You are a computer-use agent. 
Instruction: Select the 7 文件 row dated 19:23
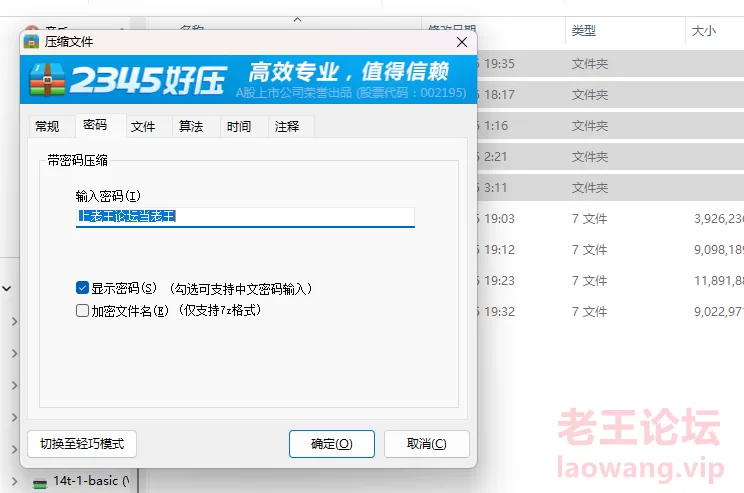click(610, 280)
